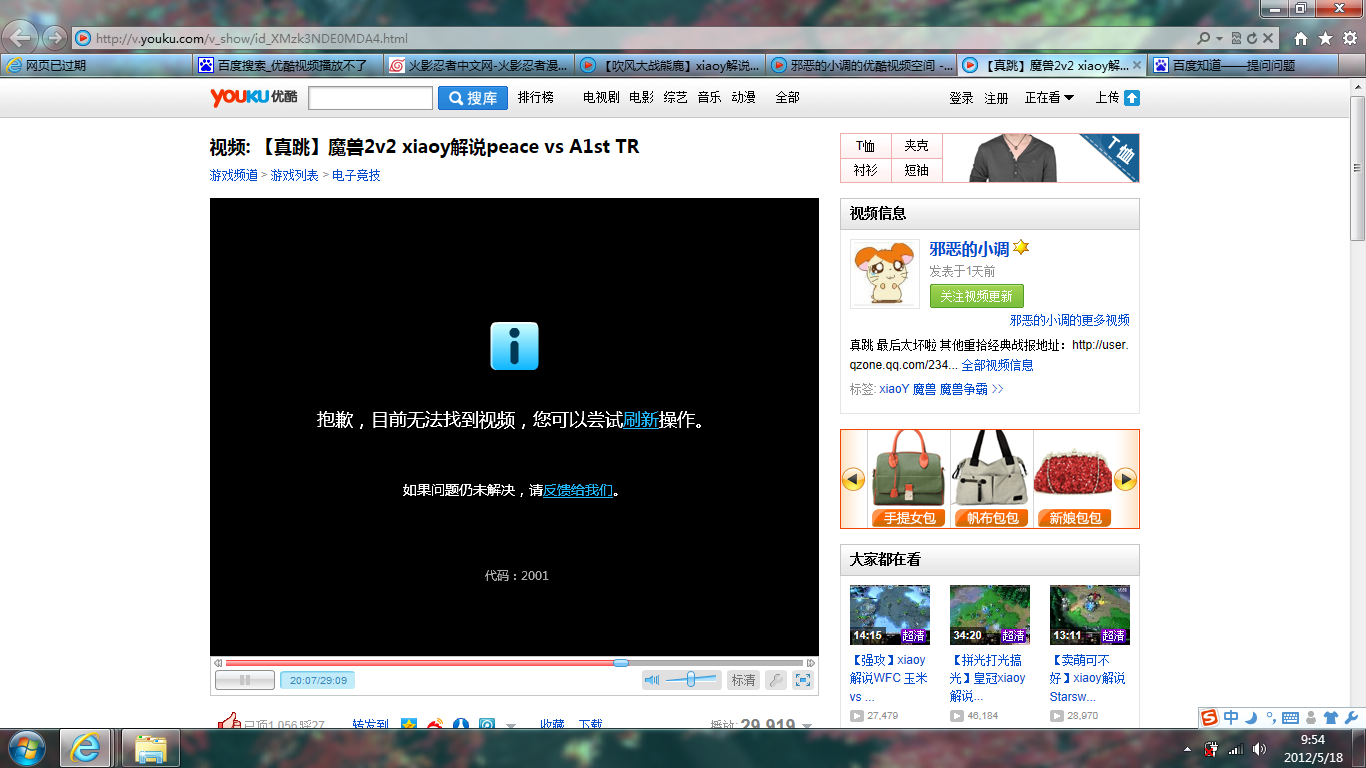This screenshot has width=1366, height=768.
Task: Click the IME skin shirt icon
Action: [1331, 718]
